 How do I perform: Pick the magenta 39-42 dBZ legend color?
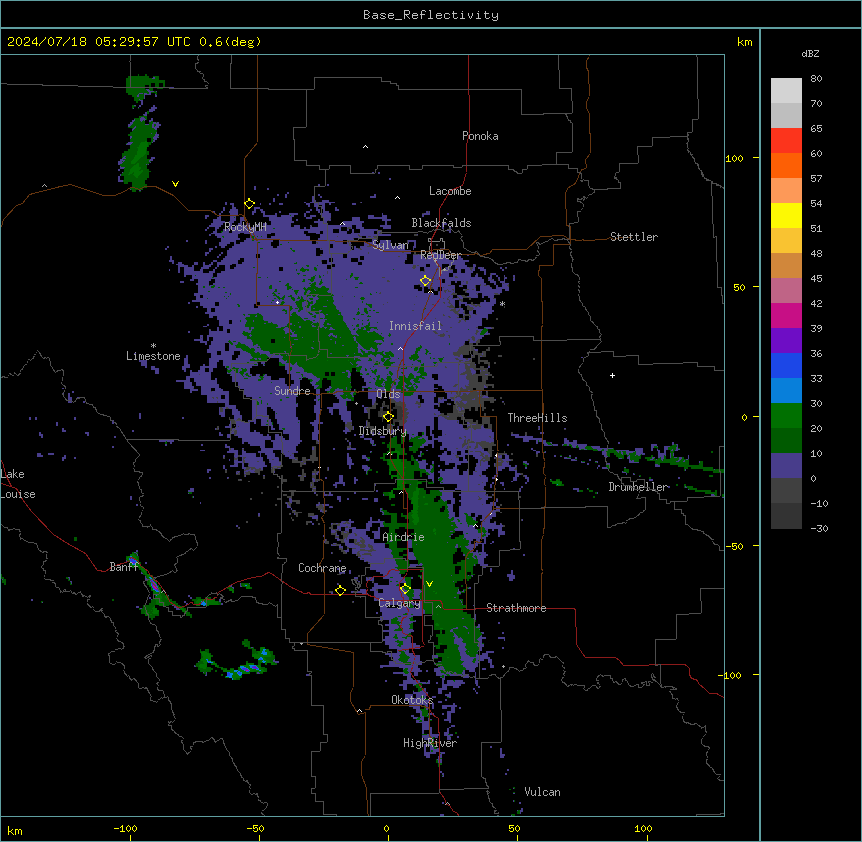coord(786,315)
